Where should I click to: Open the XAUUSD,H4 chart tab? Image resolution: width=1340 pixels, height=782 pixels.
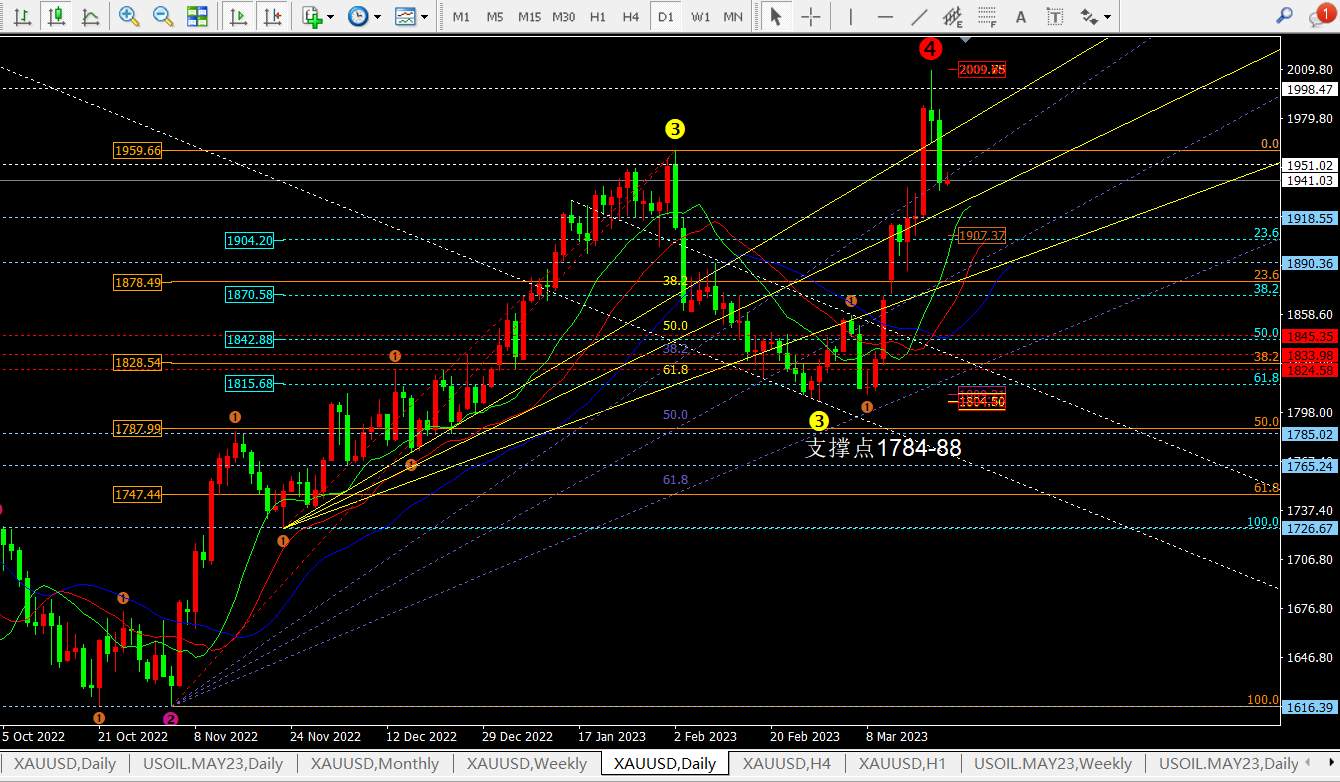(x=787, y=764)
